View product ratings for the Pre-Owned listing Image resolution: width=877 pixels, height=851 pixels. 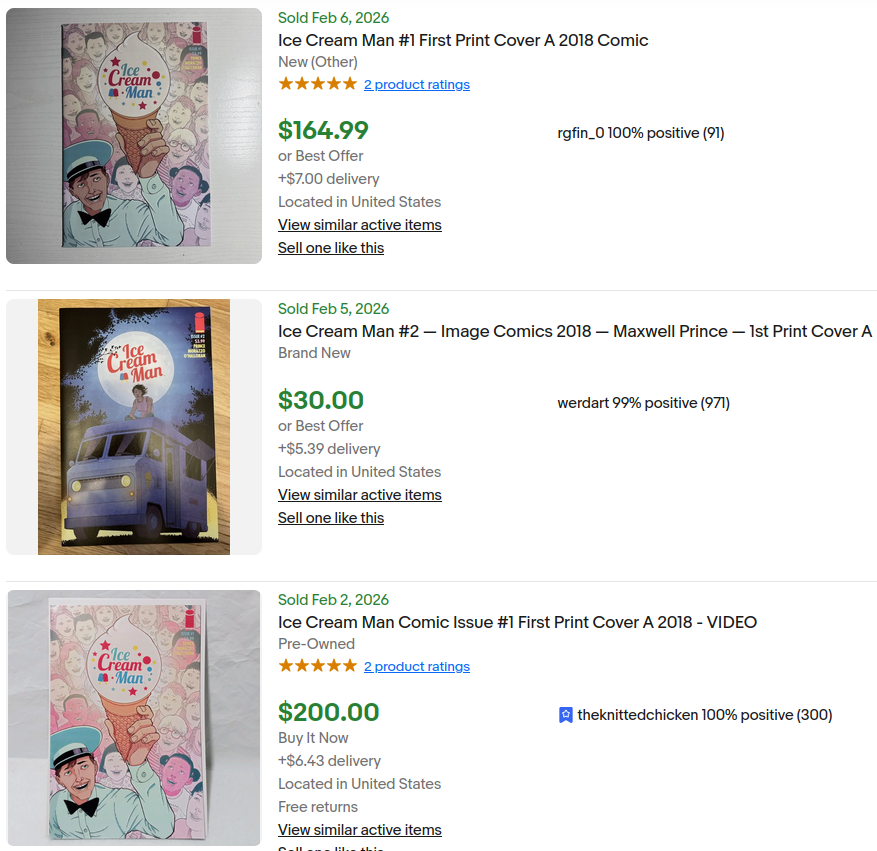pos(416,666)
